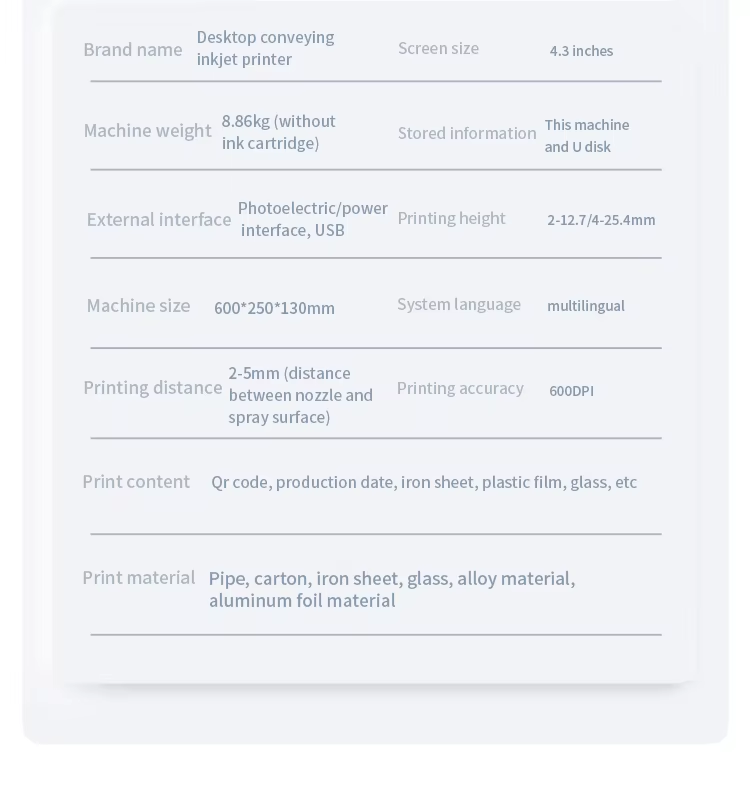750x786 pixels.
Task: Click the "Brand name" label
Action: [x=133, y=50]
